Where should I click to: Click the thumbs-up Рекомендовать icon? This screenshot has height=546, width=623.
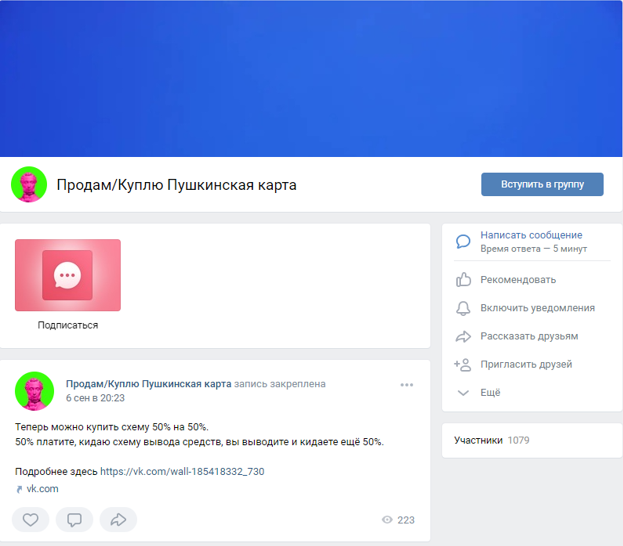coord(463,280)
